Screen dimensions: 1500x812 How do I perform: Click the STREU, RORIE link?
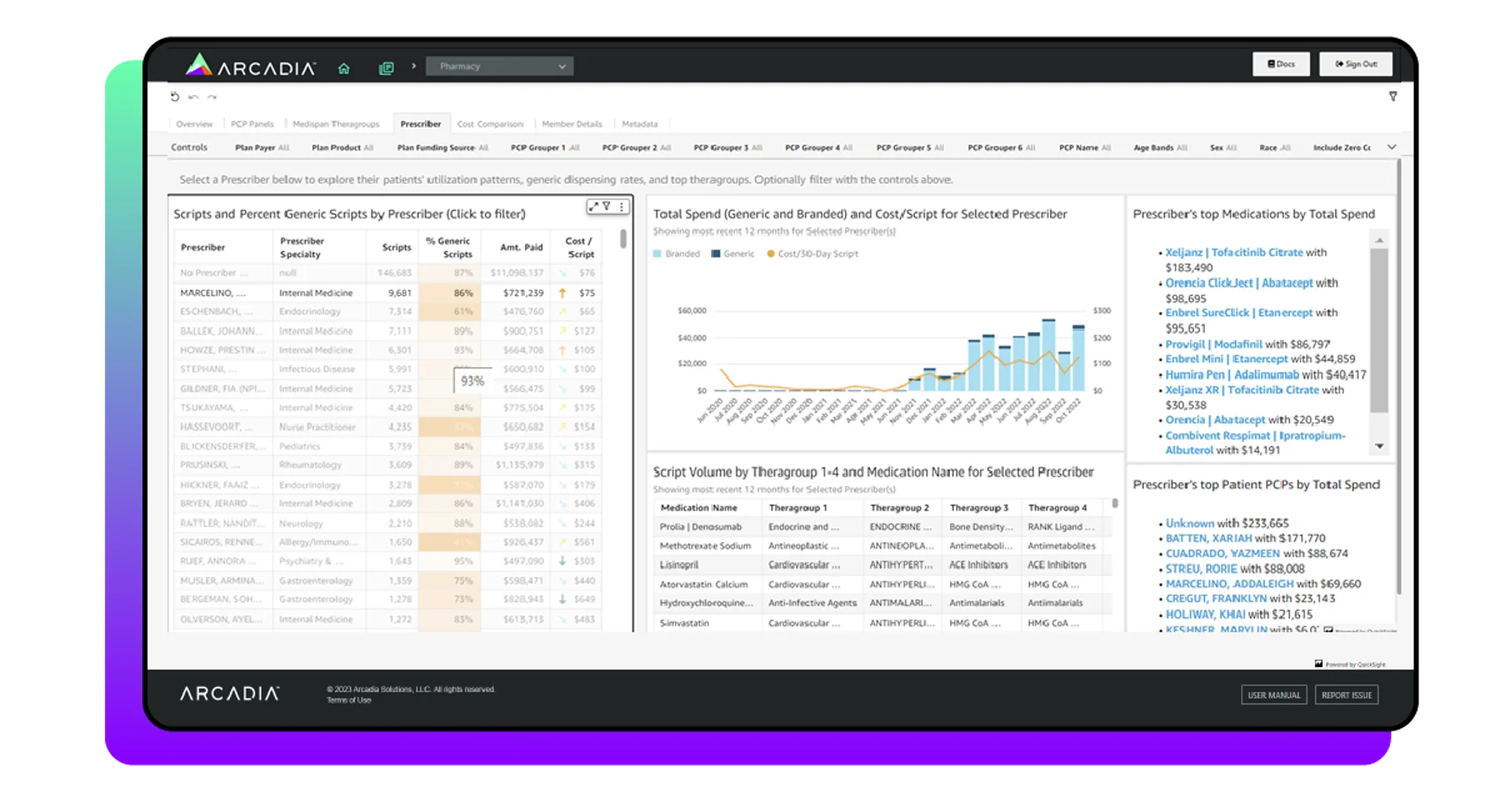point(1201,569)
